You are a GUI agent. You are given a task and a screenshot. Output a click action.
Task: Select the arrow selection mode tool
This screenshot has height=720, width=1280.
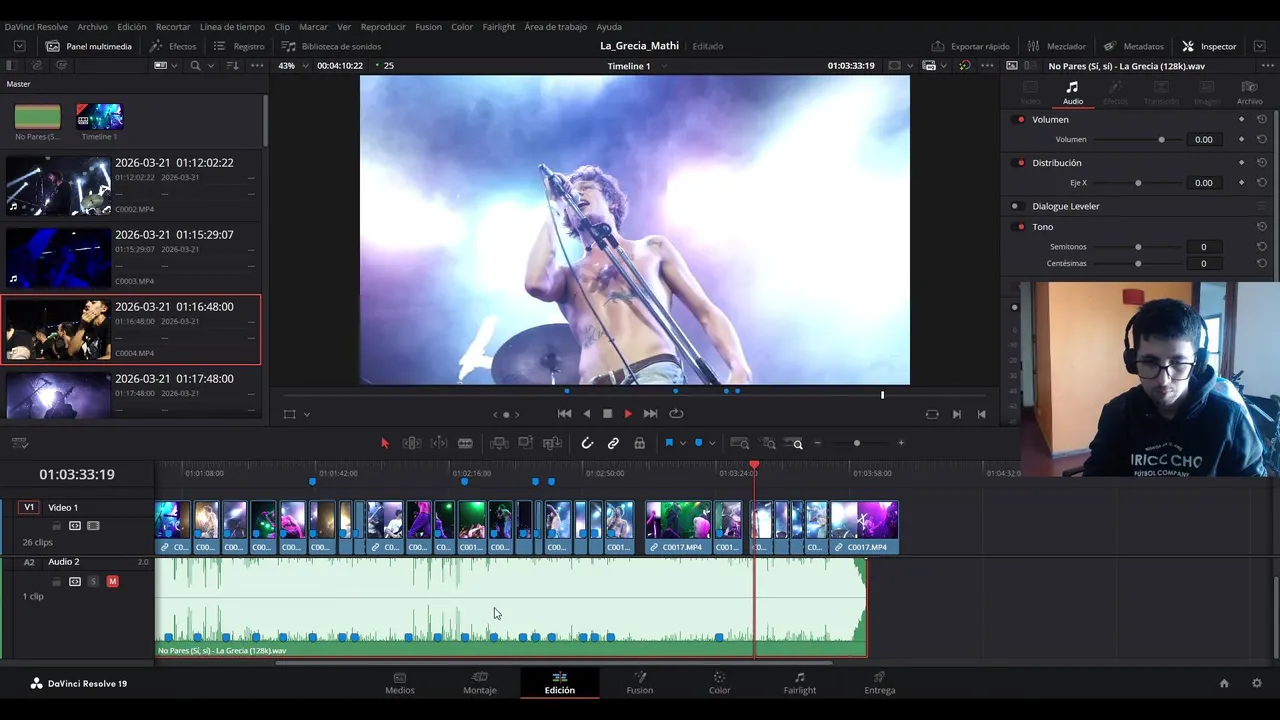pos(385,443)
